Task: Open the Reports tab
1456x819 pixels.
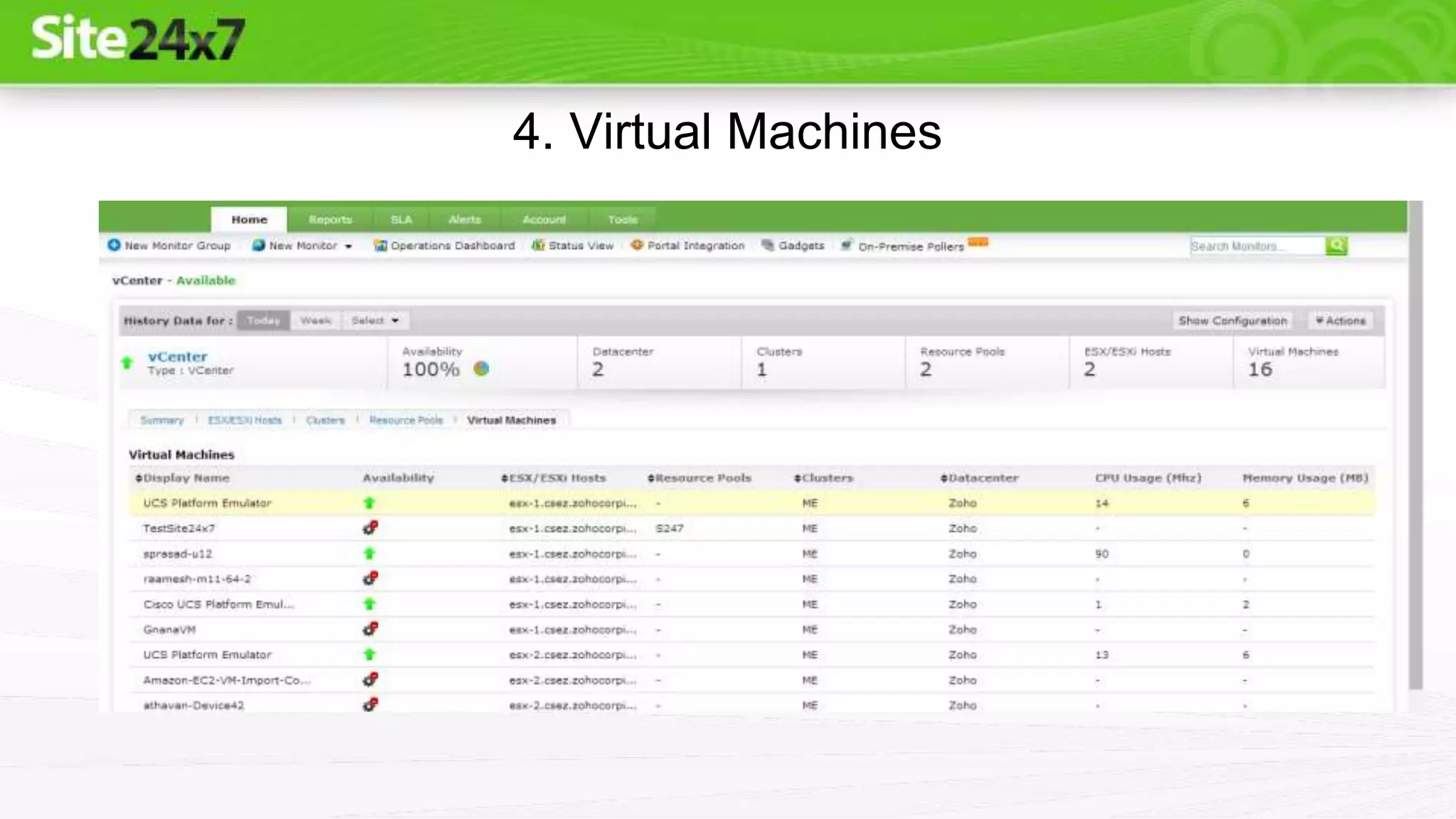Action: (x=330, y=220)
